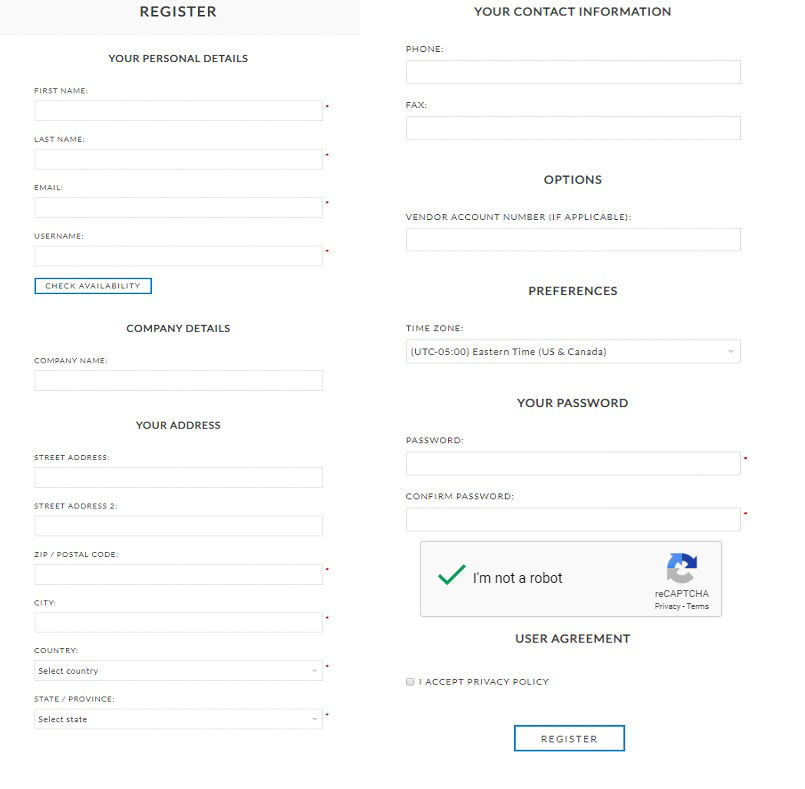805x789 pixels.
Task: Click the Company Name field
Action: coord(178,381)
